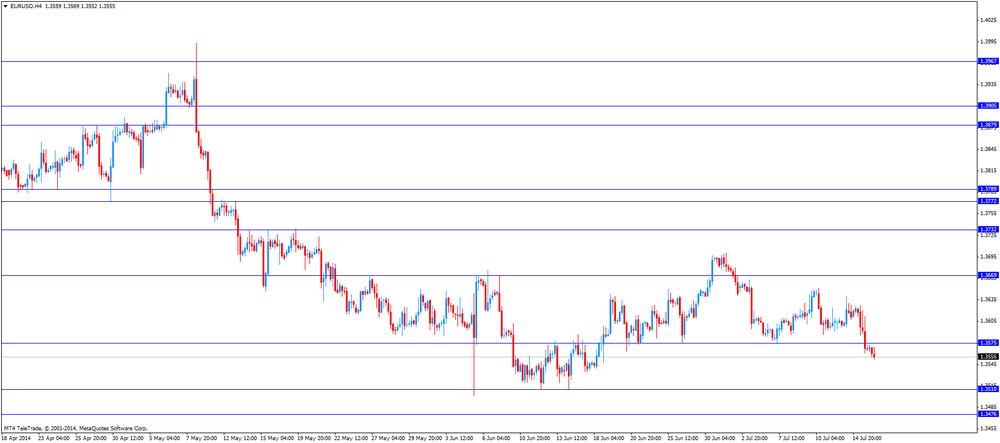Click the 25 Apr 20:00 time label
Viewport: 1000px width, 443px height.
click(91, 439)
